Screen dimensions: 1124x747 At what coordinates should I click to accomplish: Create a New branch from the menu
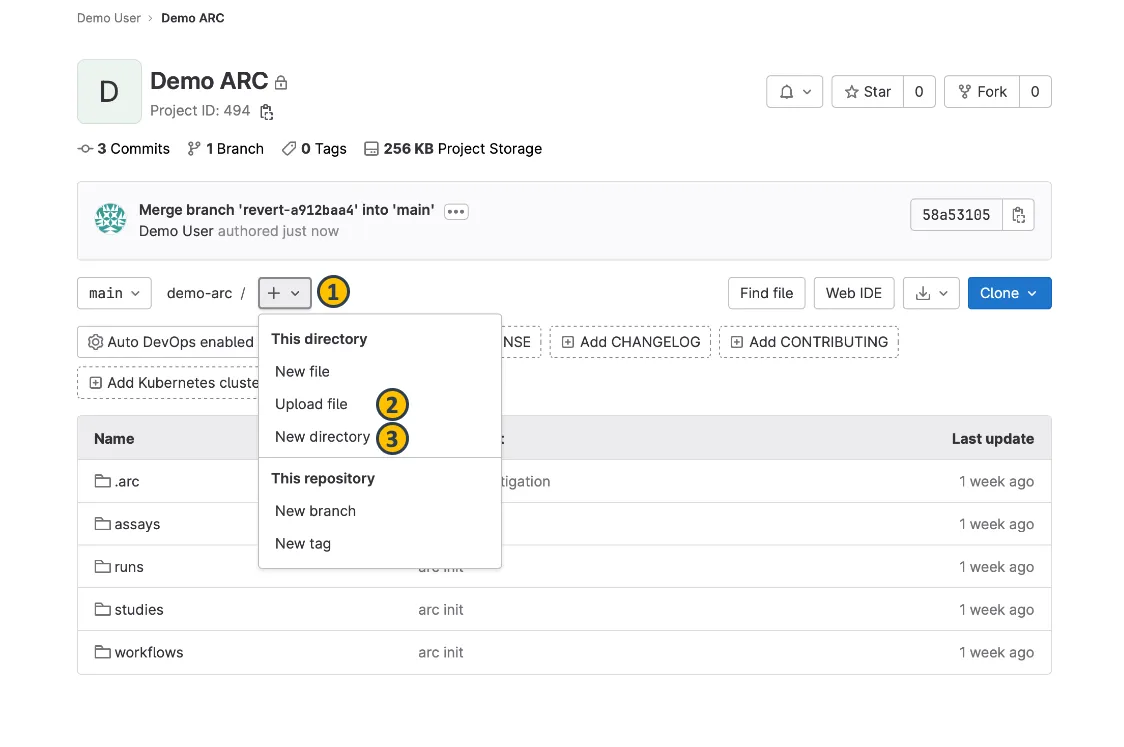(x=315, y=511)
